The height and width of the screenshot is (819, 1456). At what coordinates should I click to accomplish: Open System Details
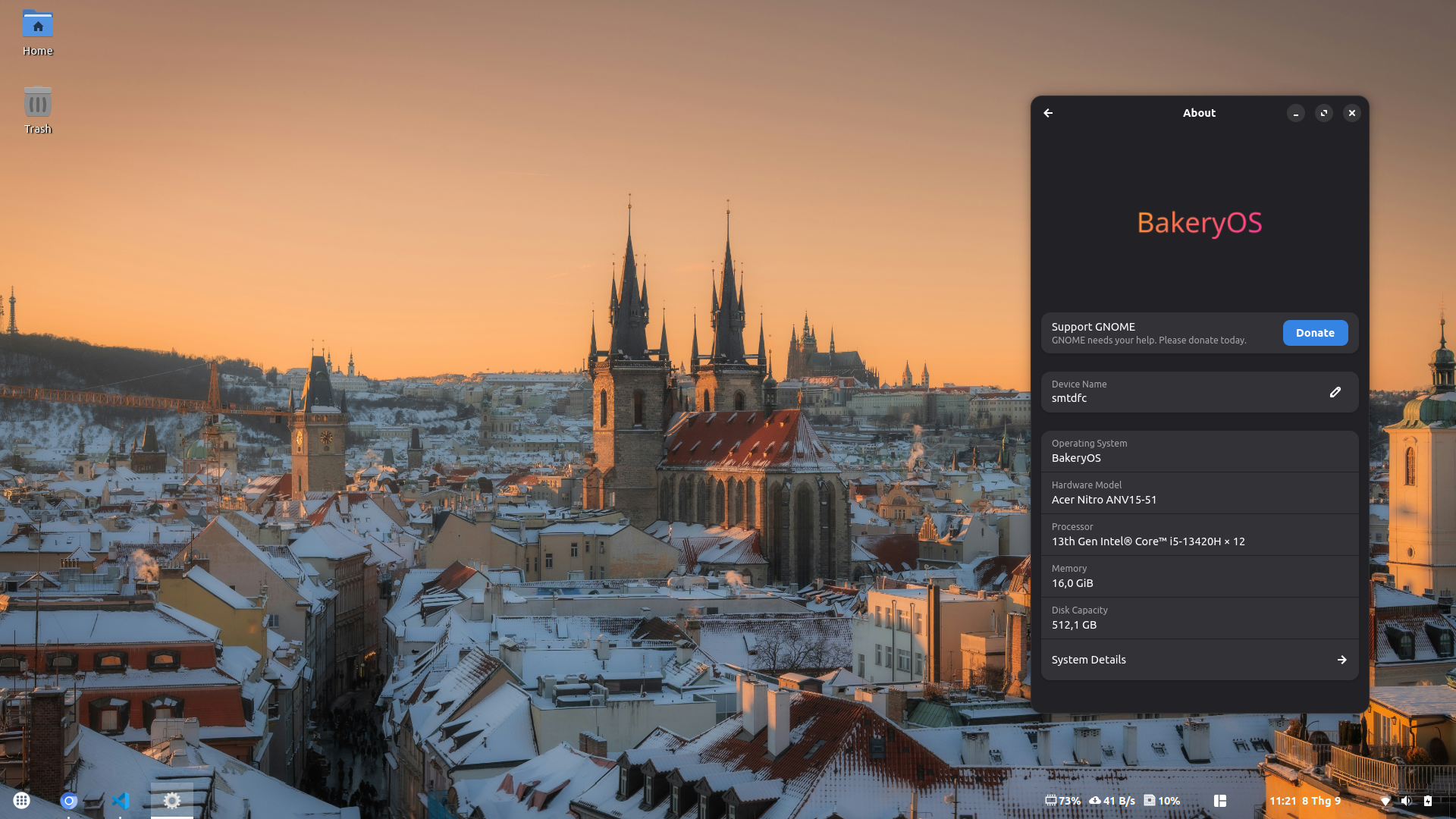1199,660
